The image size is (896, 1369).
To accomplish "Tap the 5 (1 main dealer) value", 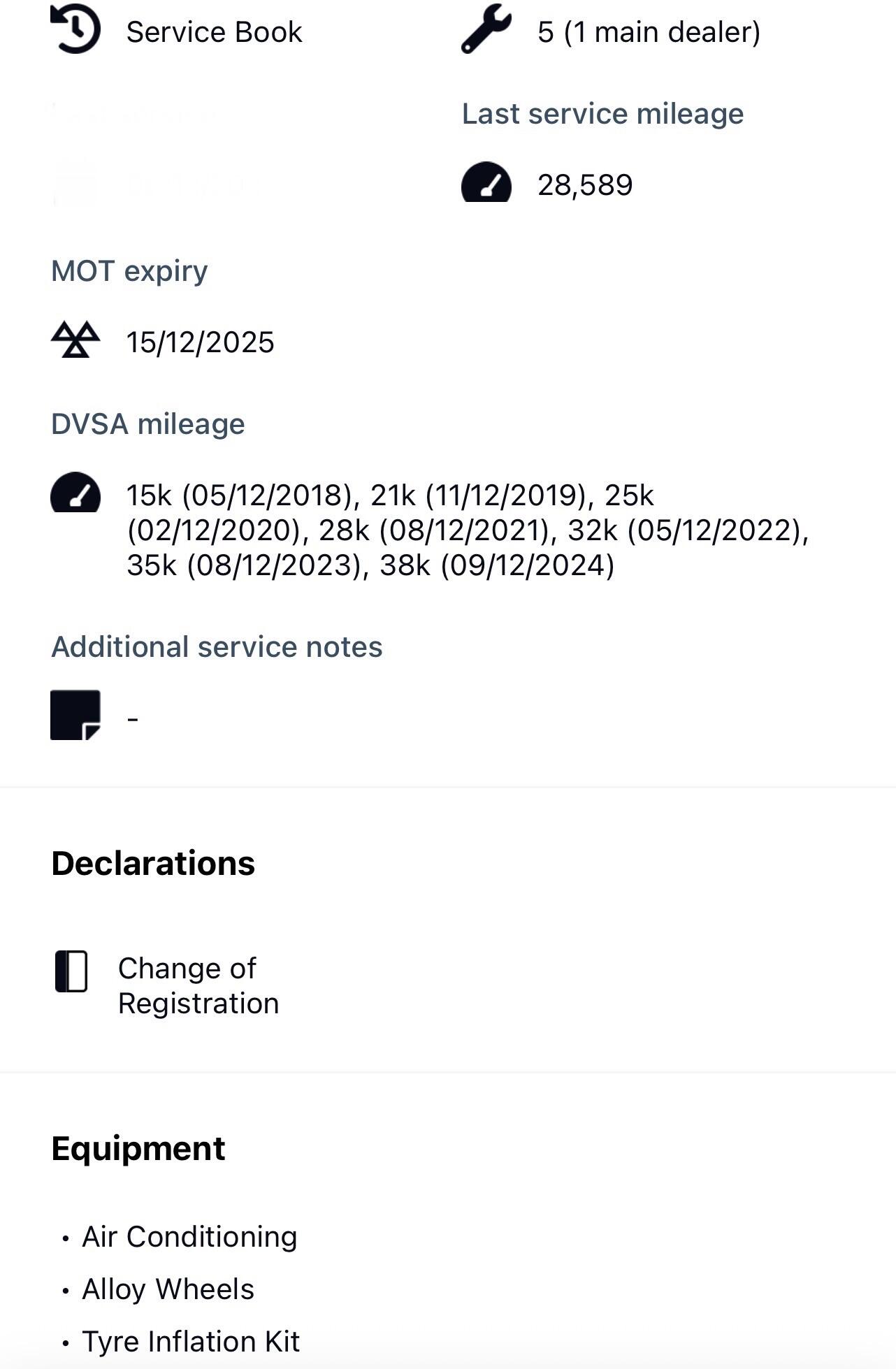I will (649, 32).
